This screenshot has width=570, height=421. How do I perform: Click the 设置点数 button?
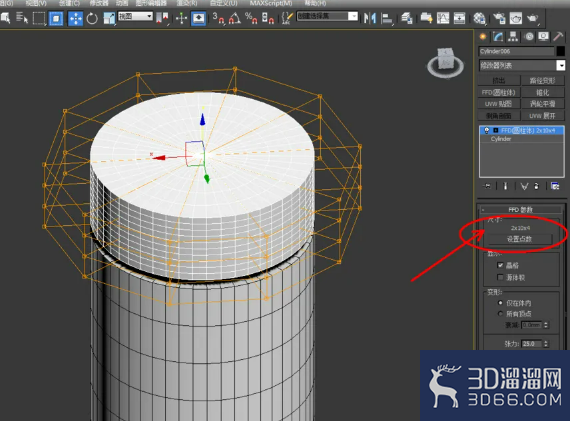(519, 239)
